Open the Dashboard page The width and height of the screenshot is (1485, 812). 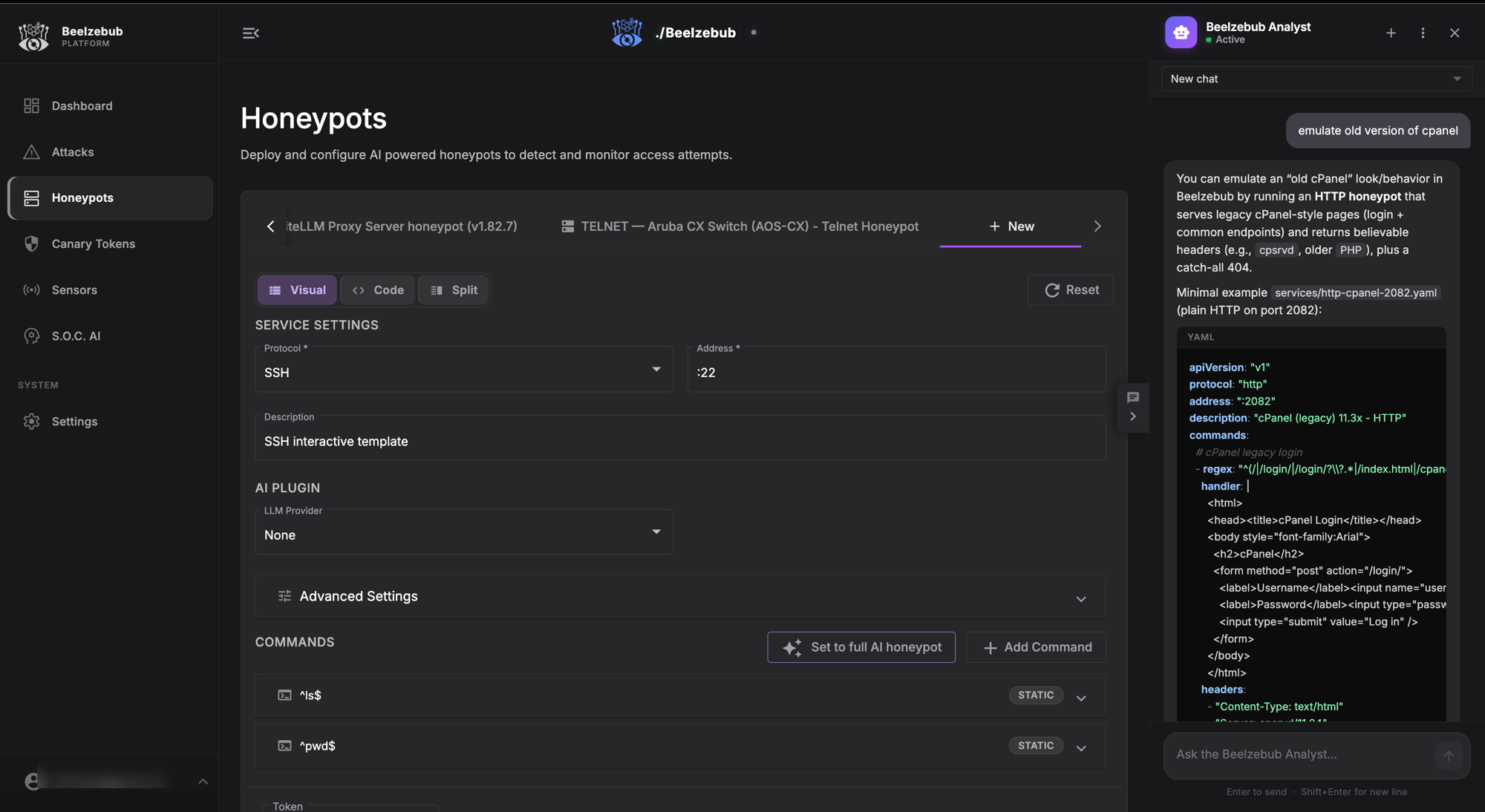click(x=110, y=106)
